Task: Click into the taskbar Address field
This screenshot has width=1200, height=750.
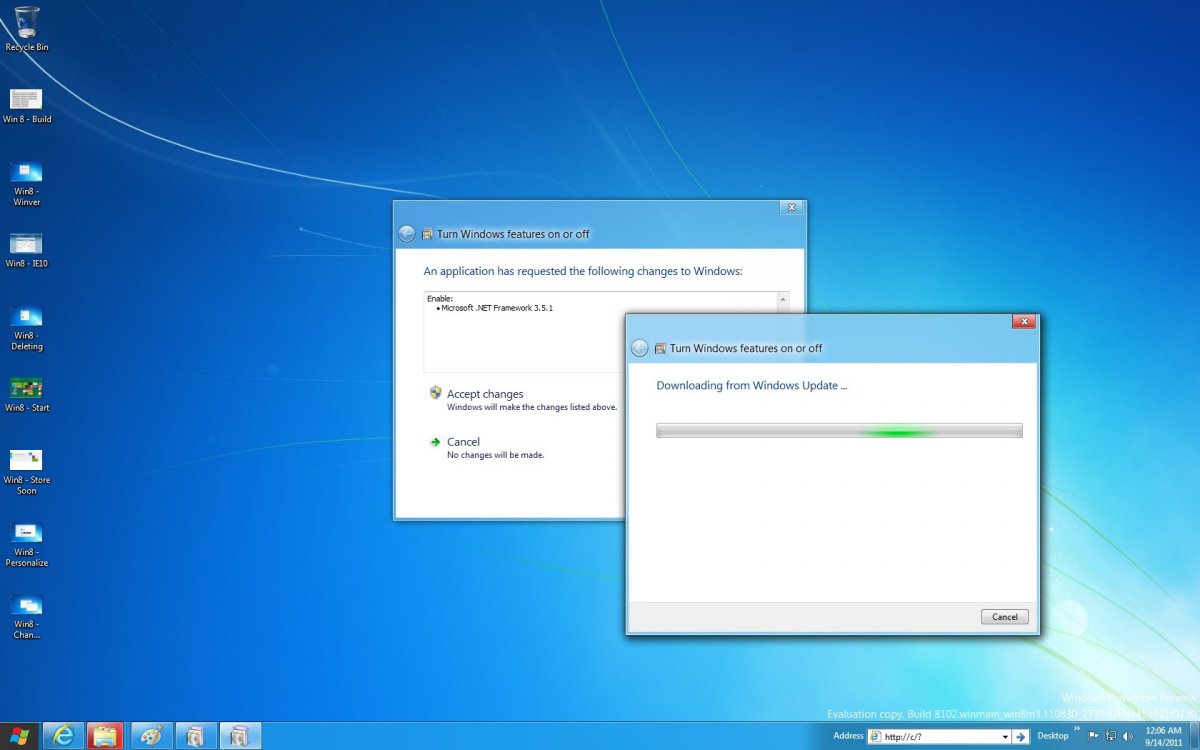Action: point(940,736)
